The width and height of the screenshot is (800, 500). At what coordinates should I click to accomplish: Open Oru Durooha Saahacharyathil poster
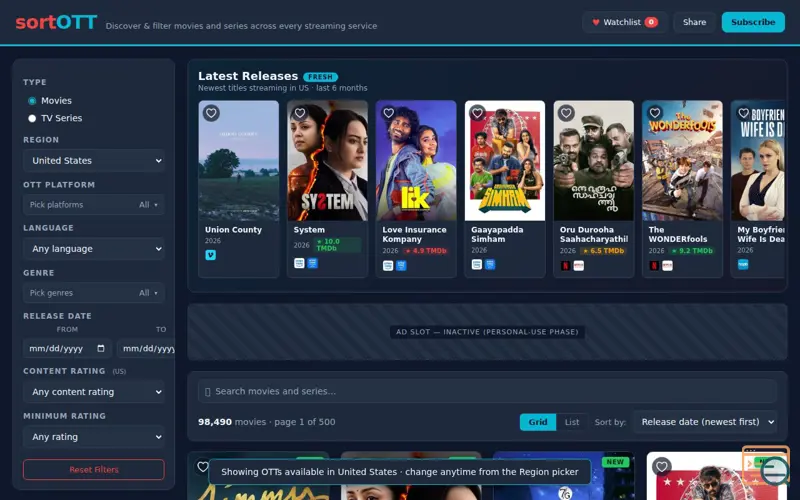tap(594, 161)
